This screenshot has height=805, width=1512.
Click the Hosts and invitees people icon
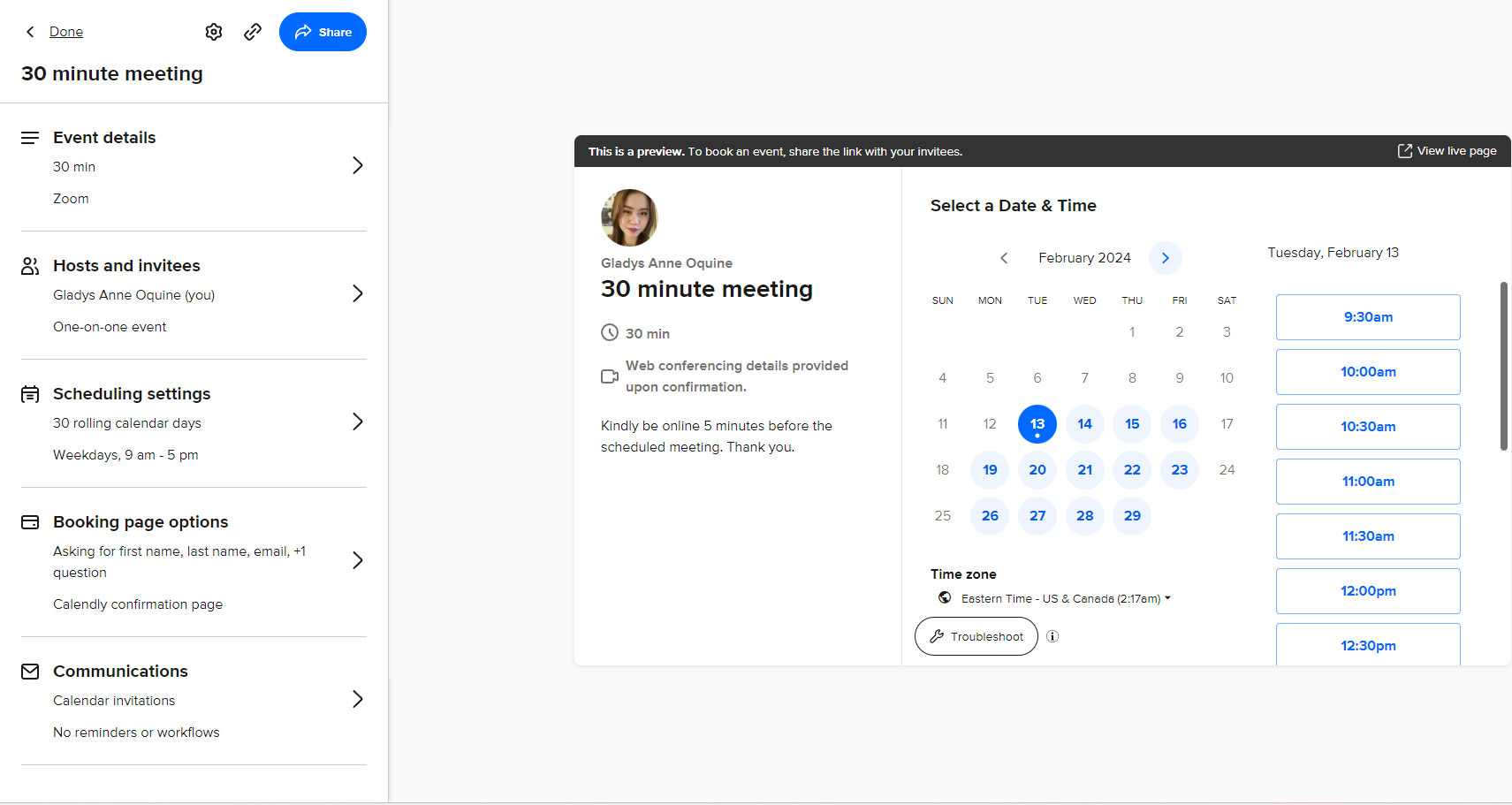pyautogui.click(x=30, y=266)
